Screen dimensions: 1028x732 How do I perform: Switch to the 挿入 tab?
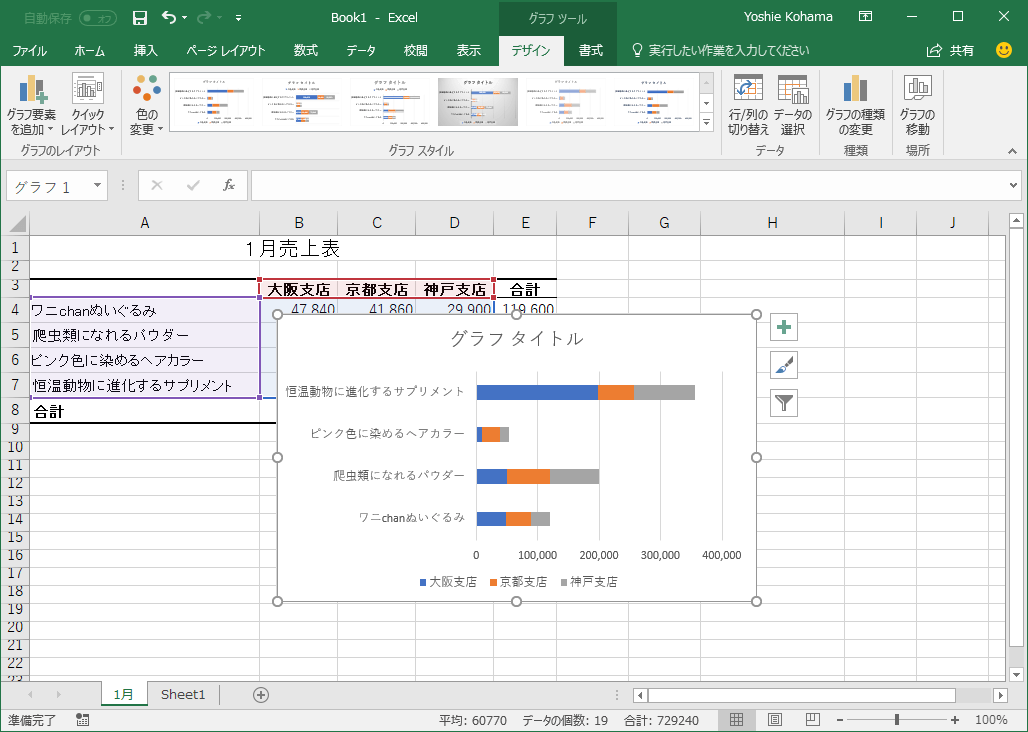(x=145, y=50)
